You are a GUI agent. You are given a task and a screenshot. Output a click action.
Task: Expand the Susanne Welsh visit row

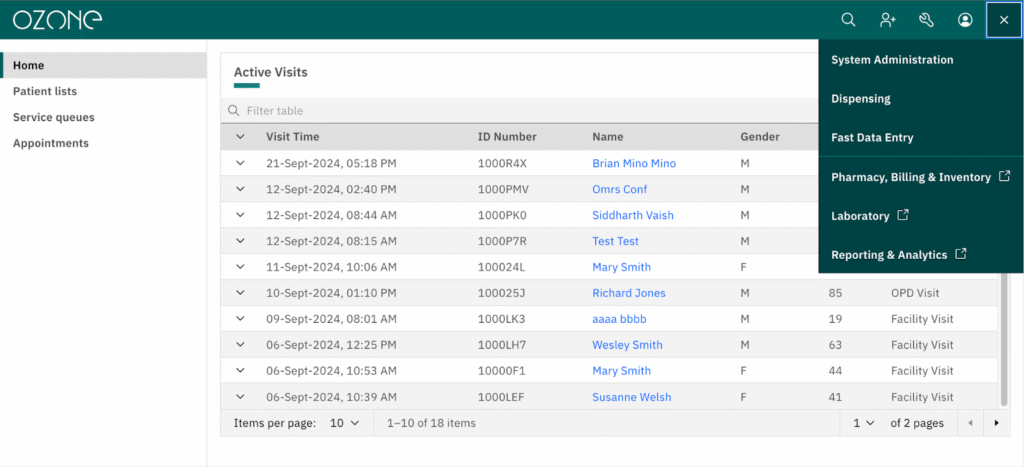pos(240,396)
